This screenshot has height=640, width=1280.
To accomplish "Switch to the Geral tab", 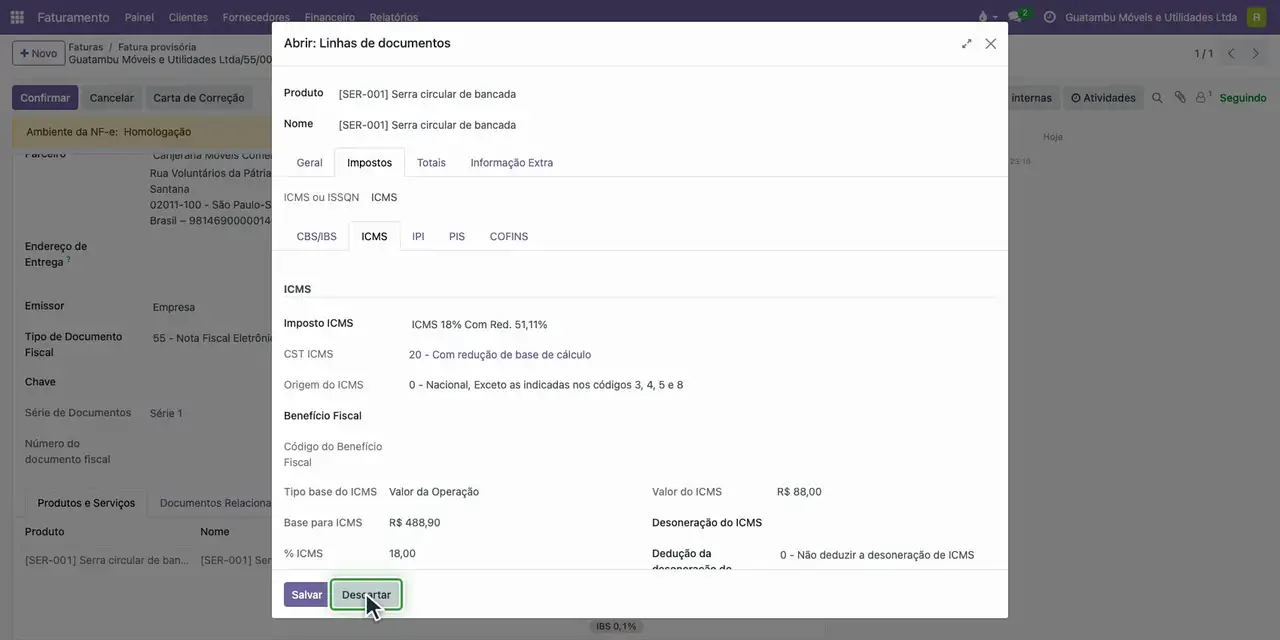I will click(x=309, y=163).
